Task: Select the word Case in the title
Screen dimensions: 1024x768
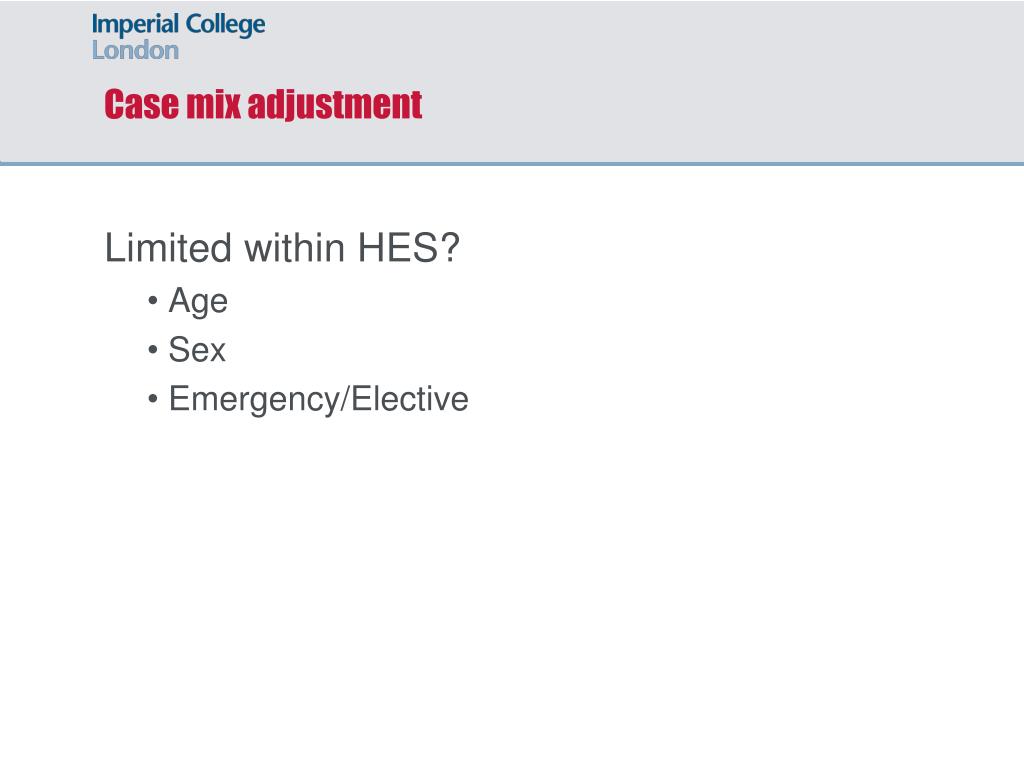Action: click(141, 104)
